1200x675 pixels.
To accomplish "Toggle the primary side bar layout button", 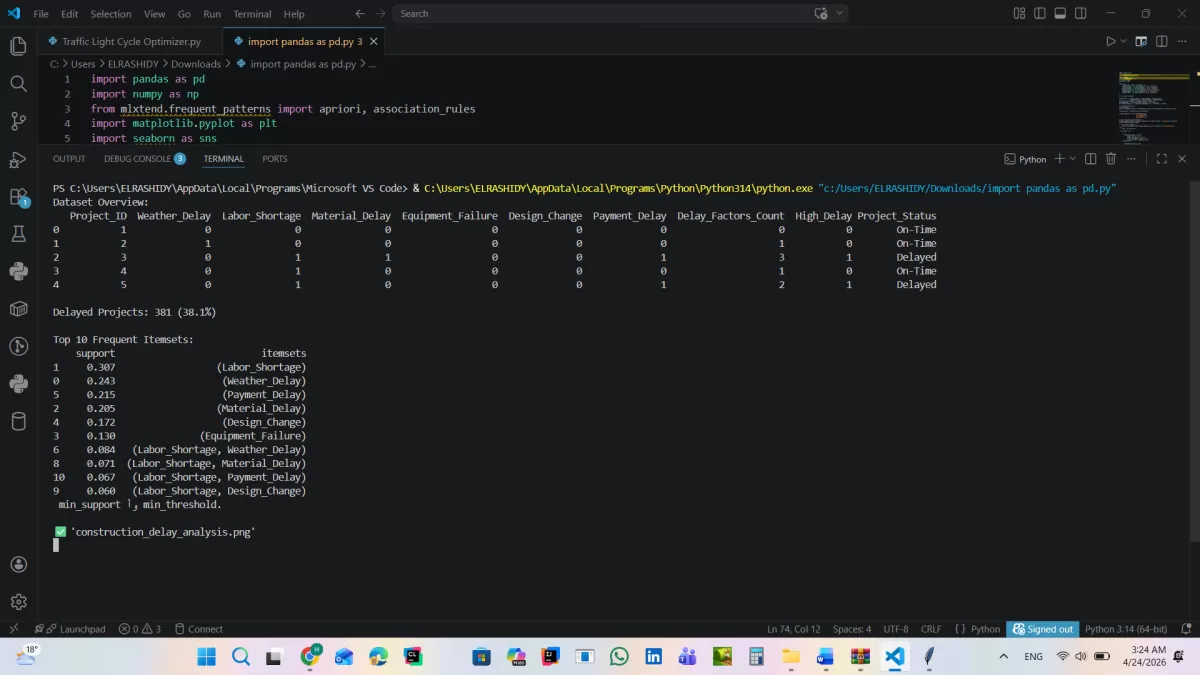I will [1041, 14].
